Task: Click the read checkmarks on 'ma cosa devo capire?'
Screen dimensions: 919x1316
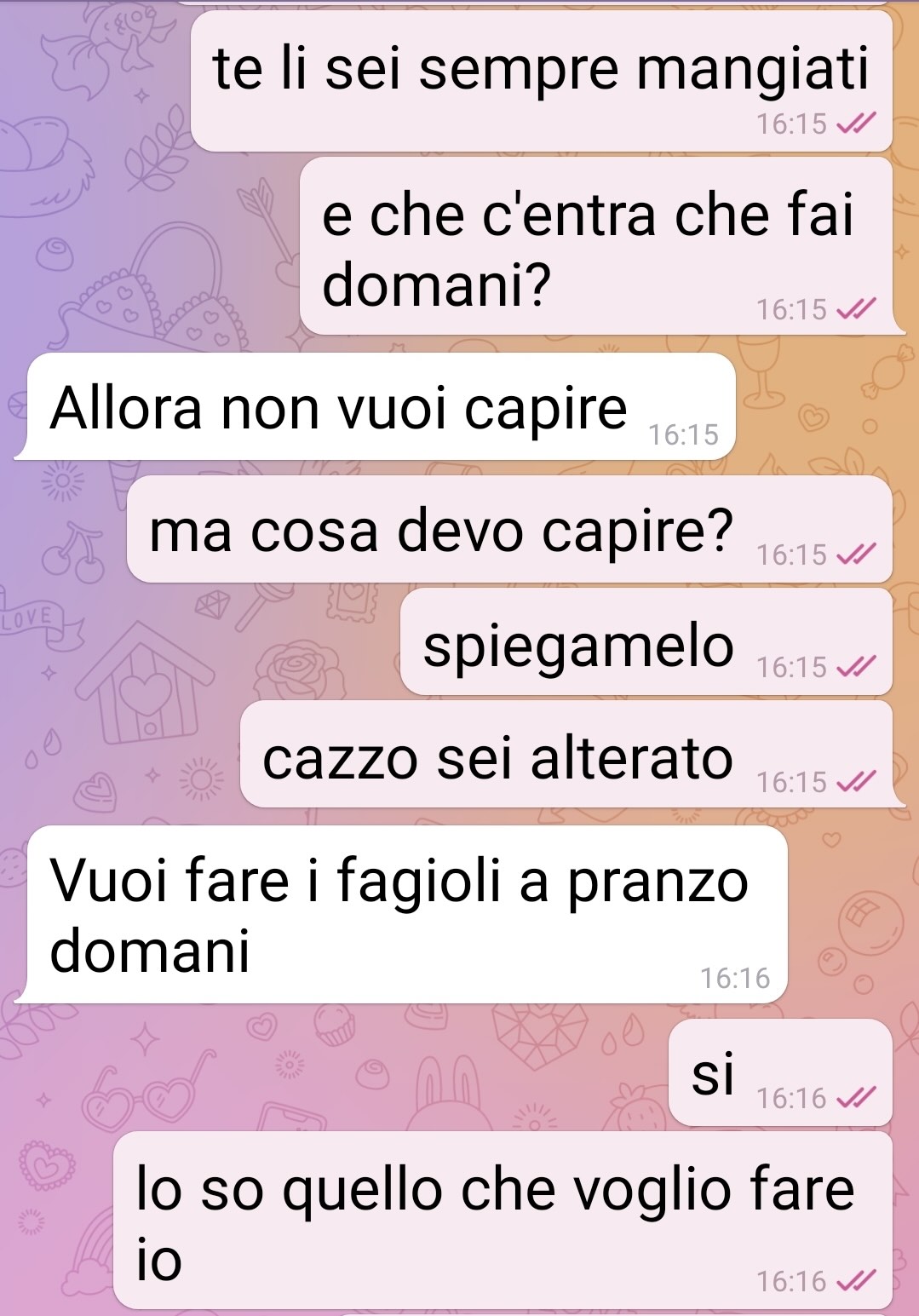Action: pyautogui.click(x=856, y=555)
